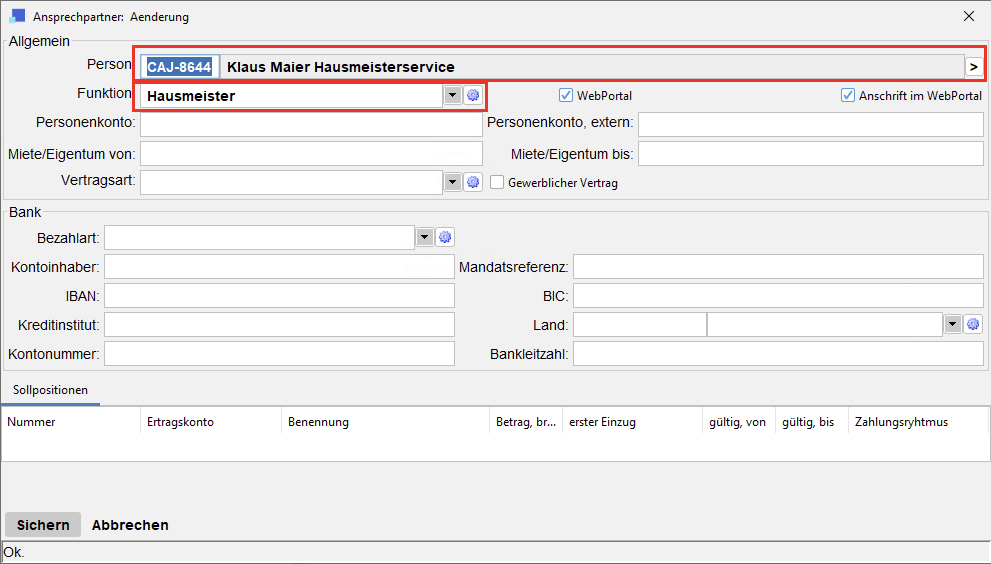Click Abbrechen to cancel changes
This screenshot has width=991, height=564.
[x=130, y=525]
